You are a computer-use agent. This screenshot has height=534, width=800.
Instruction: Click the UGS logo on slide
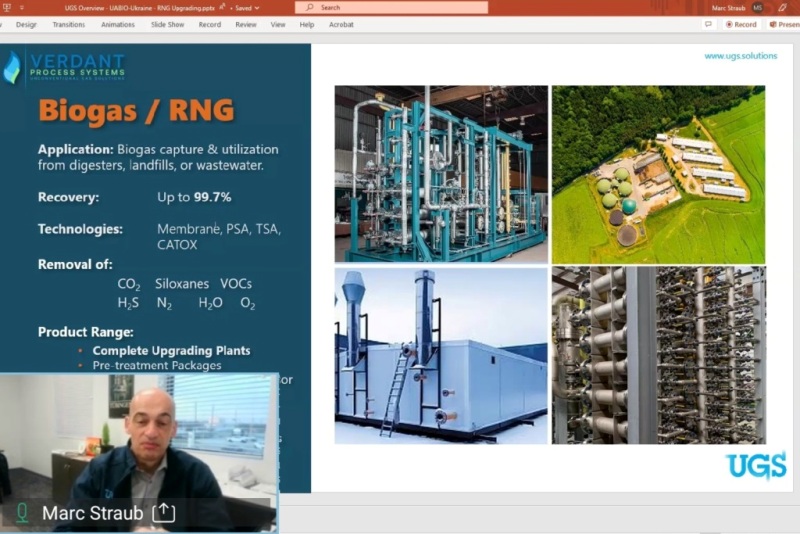pyautogui.click(x=756, y=465)
